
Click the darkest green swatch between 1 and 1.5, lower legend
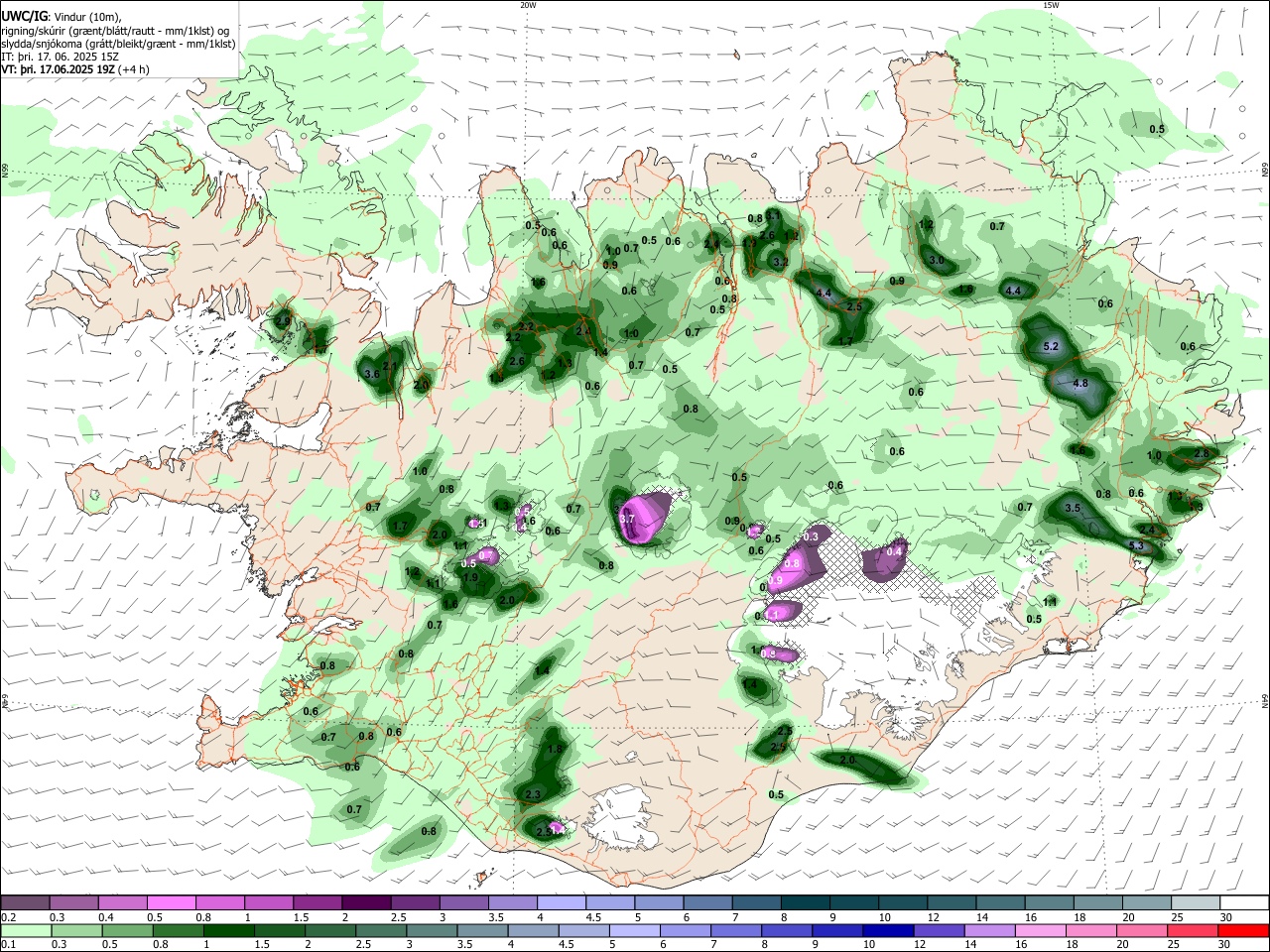(228, 931)
